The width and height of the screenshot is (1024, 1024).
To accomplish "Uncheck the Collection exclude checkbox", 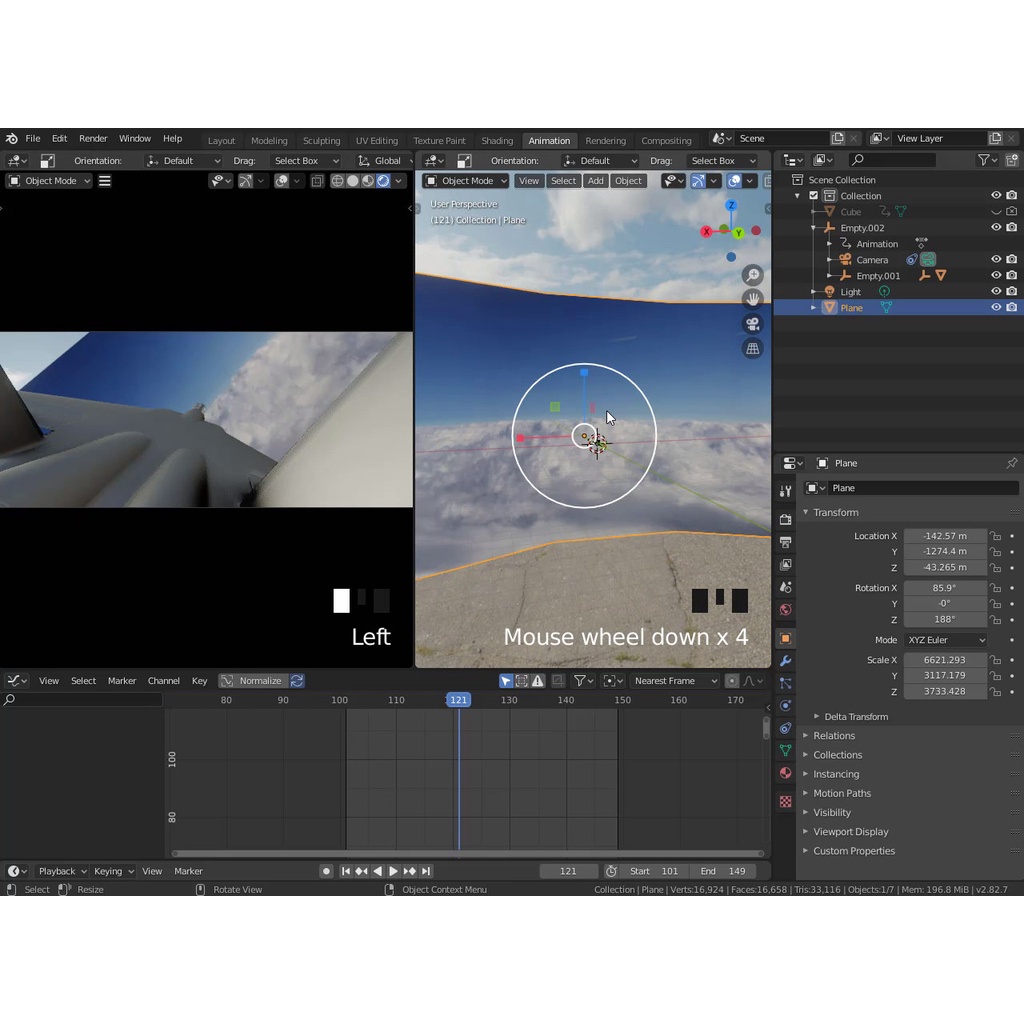I will 813,196.
